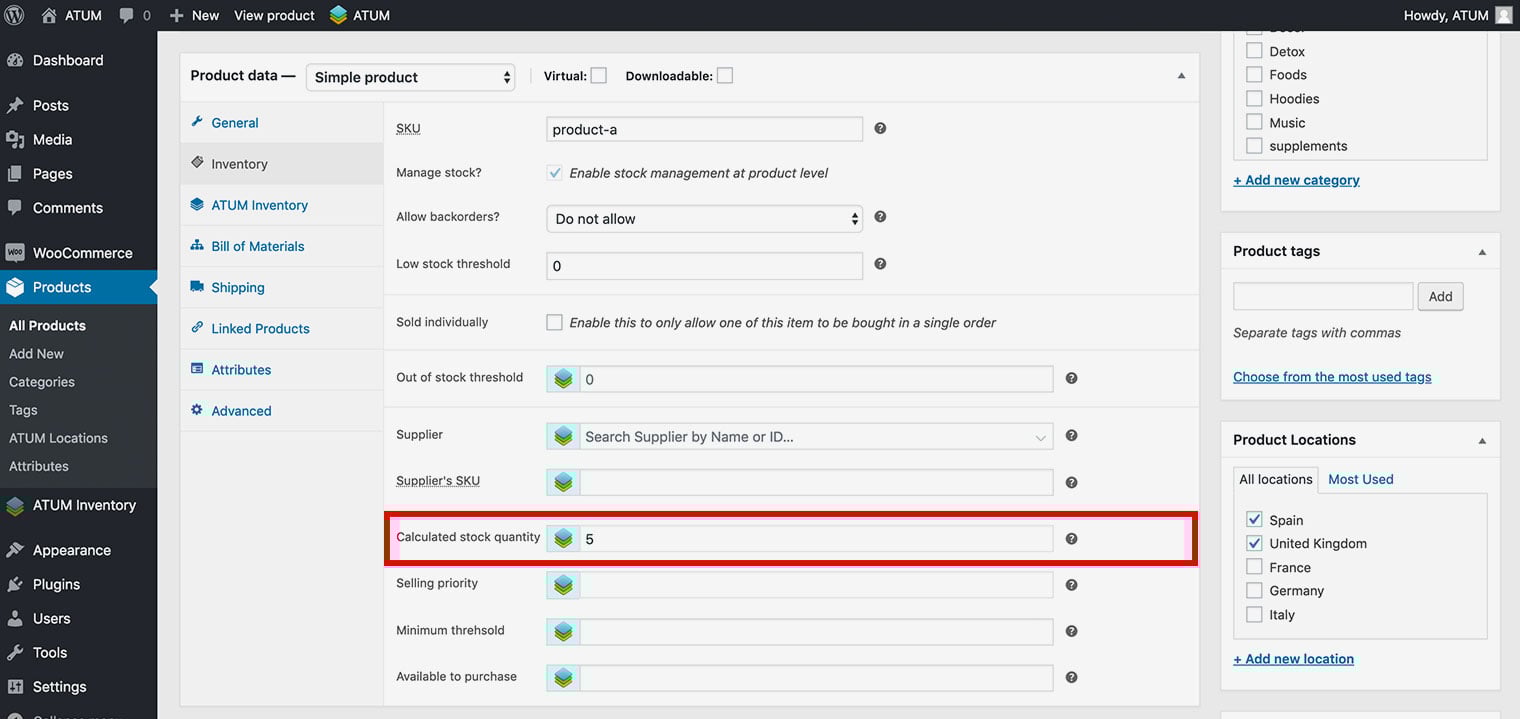Click the Add new category link
Viewport: 1520px width, 719px height.
coord(1296,180)
